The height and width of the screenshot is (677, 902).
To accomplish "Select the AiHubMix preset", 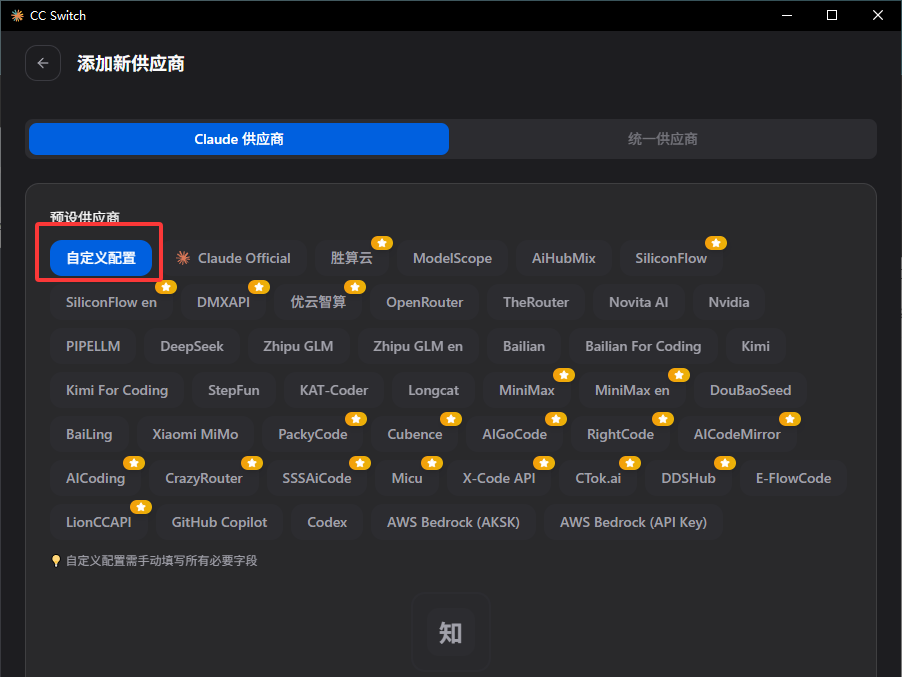I will (563, 258).
